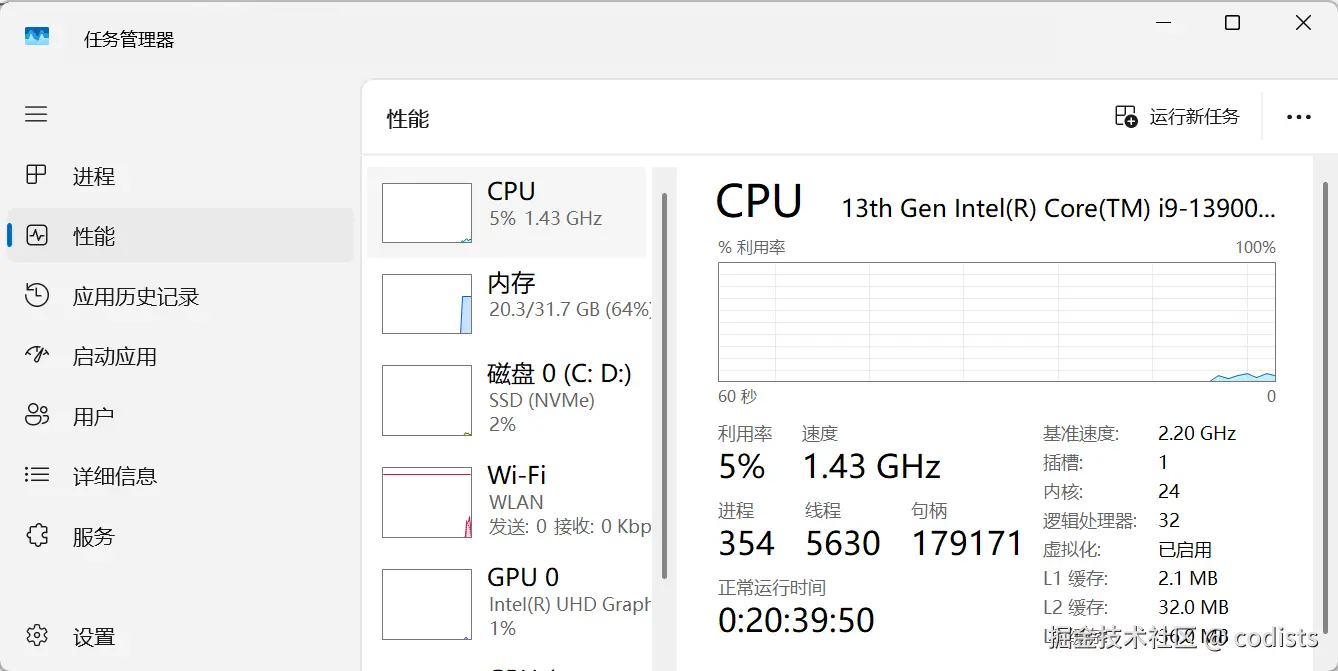Open the Wi-Fi WLAN performance entry
The height and width of the screenshot is (671, 1338).
click(507, 500)
